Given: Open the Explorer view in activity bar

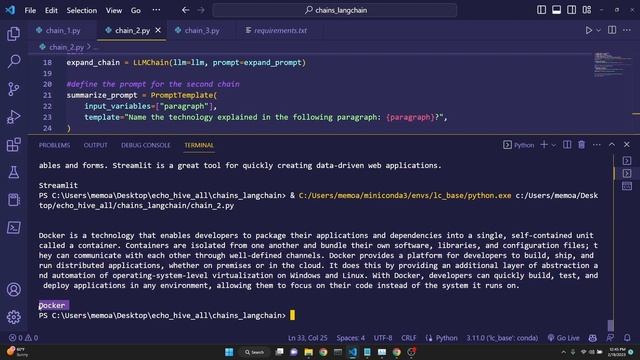Looking at the screenshot, I should 13,34.
